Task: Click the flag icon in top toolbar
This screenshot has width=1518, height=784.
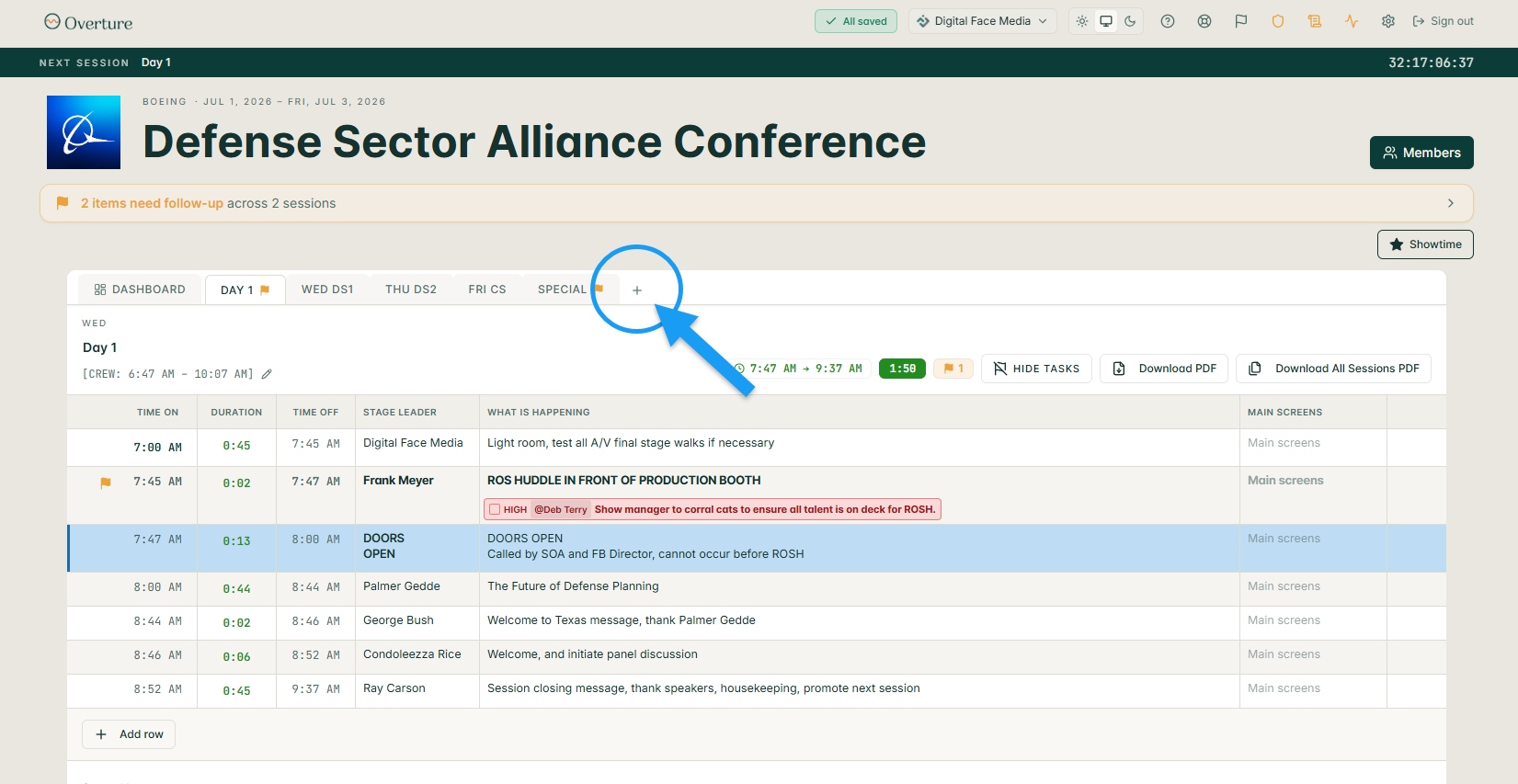Action: (1241, 21)
